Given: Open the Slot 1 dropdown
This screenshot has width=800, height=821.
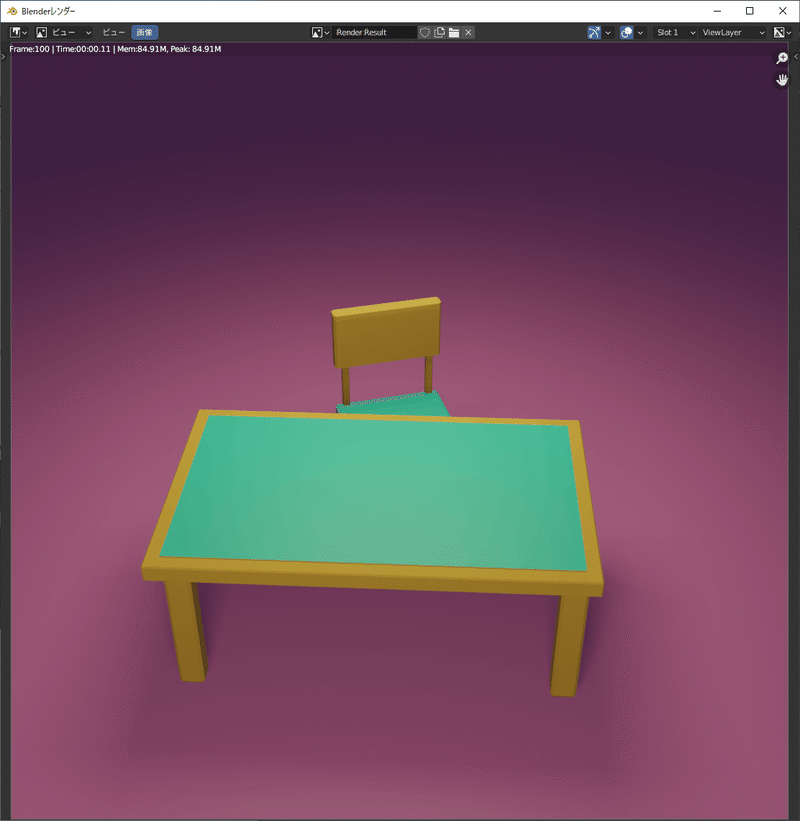Looking at the screenshot, I should click(674, 32).
